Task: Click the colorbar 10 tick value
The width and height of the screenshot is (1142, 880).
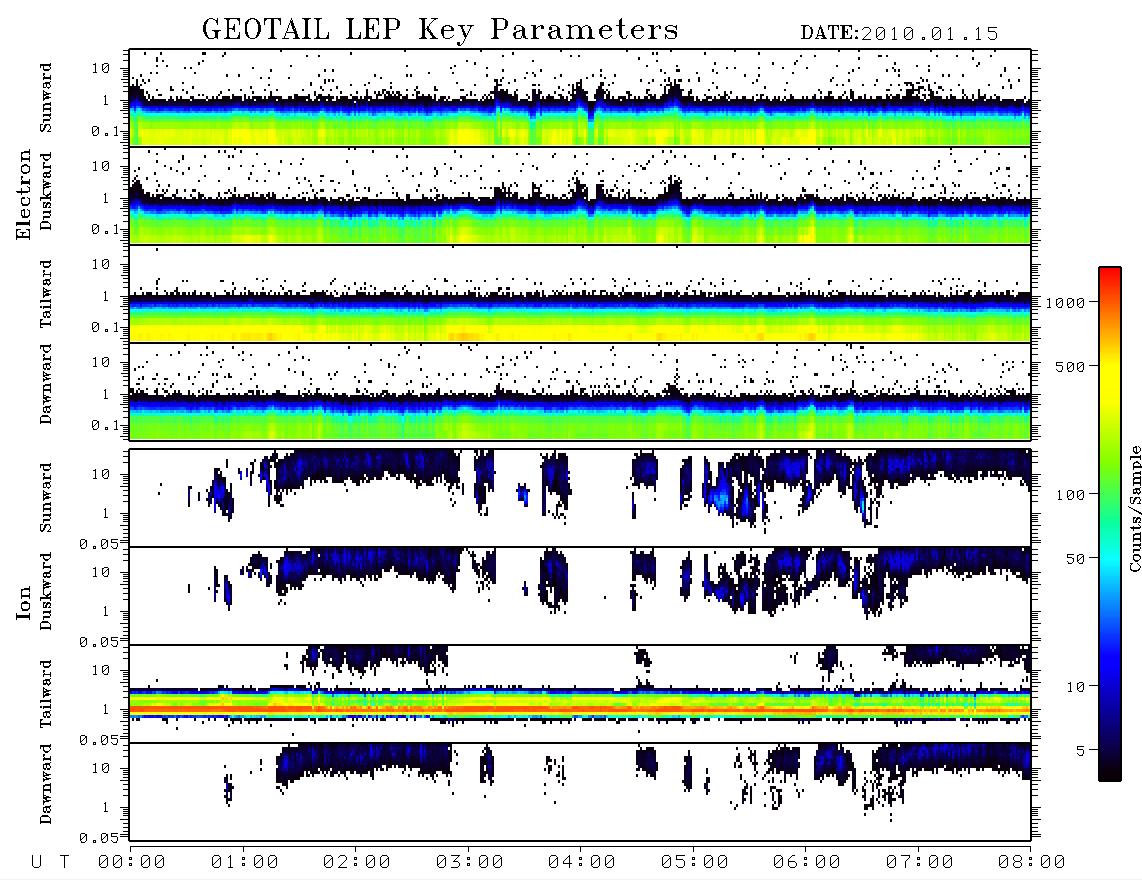Action: click(1076, 687)
